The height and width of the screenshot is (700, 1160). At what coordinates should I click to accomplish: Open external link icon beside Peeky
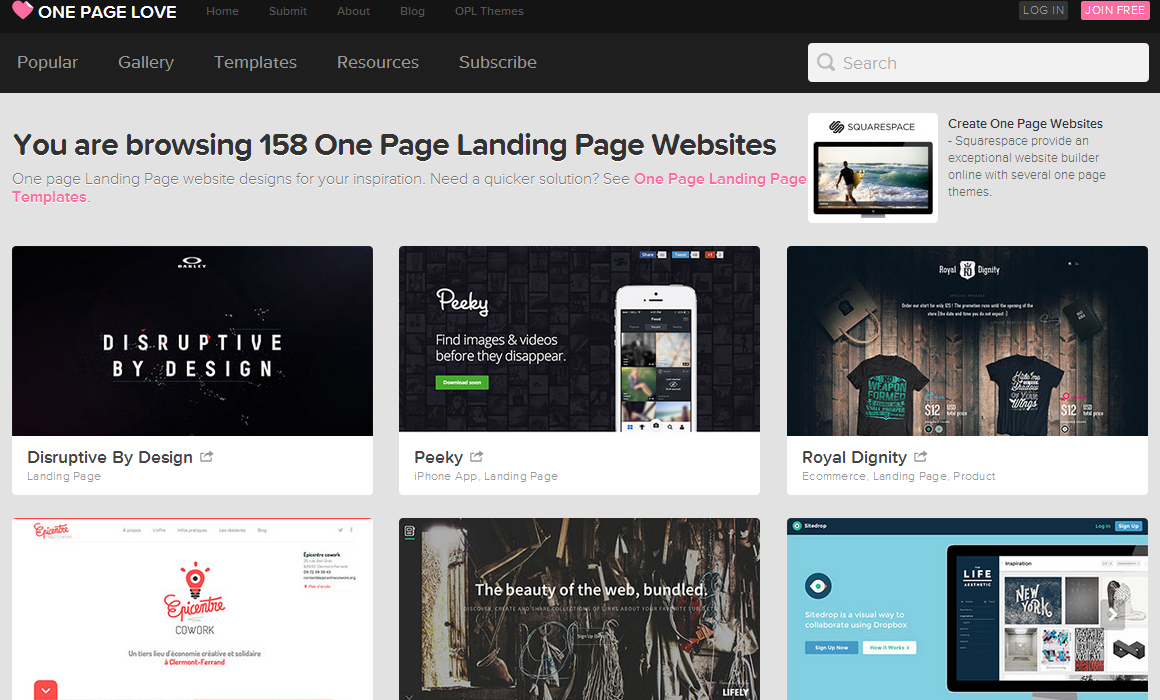[x=477, y=457]
